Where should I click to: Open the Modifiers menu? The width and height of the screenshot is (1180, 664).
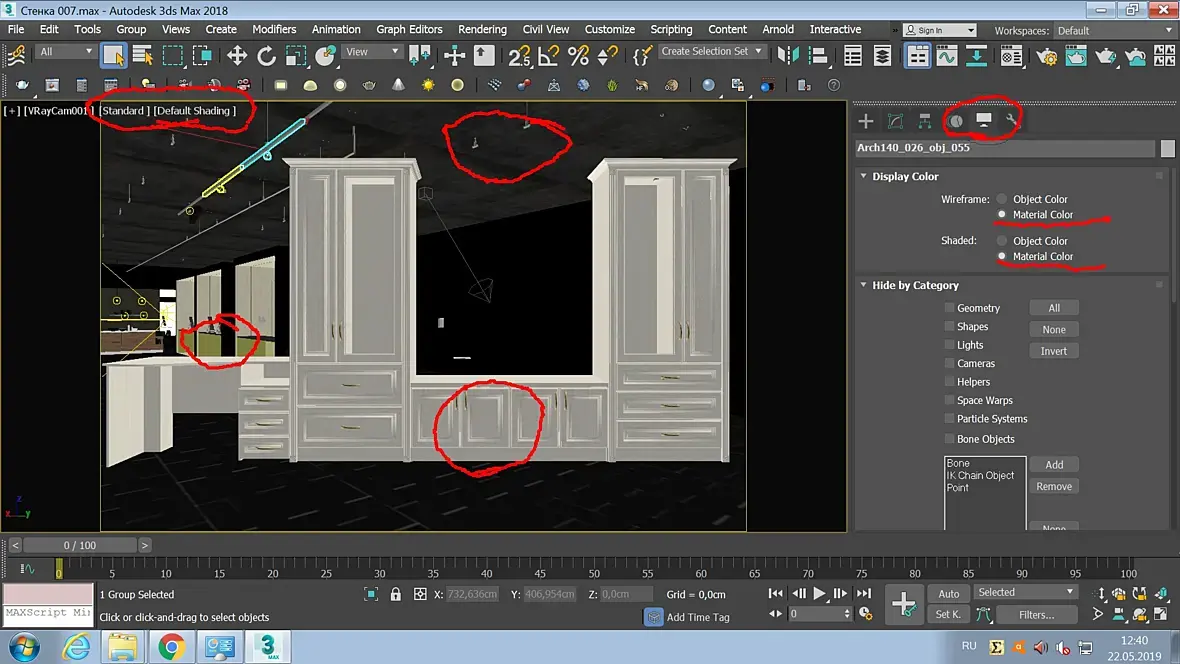point(274,29)
